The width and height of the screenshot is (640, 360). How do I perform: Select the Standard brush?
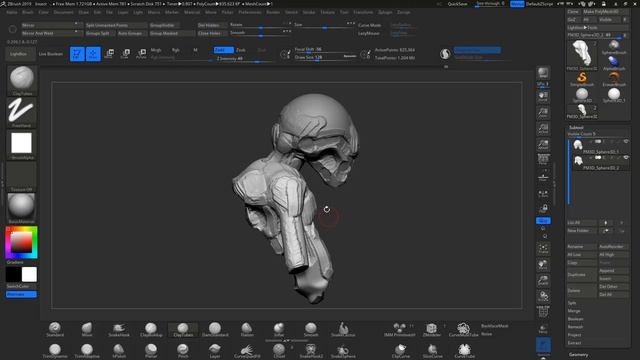pos(55,329)
